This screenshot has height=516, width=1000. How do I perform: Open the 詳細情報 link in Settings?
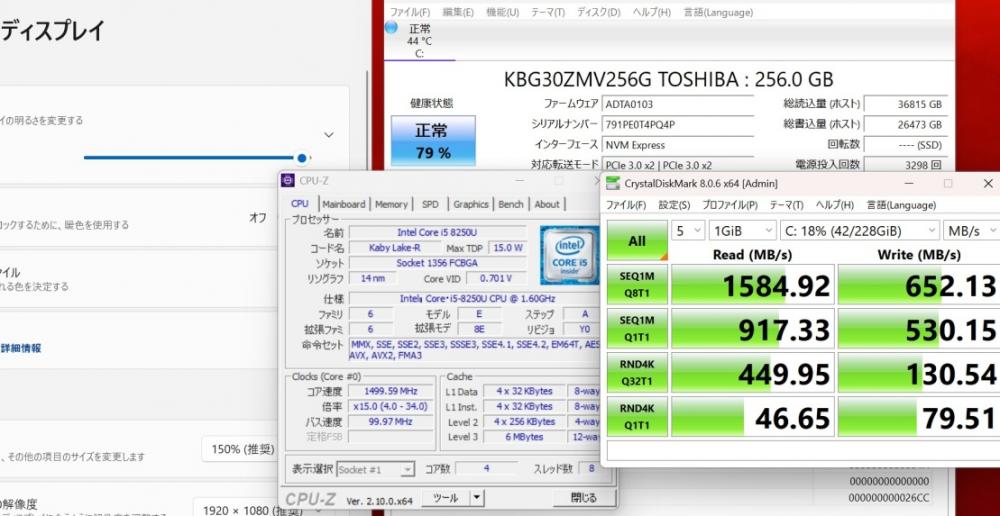[x=20, y=348]
